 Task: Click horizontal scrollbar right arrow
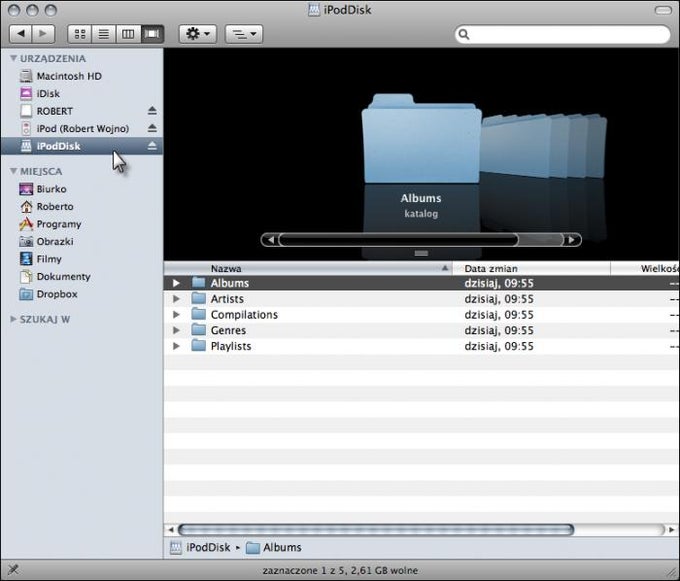point(671,529)
